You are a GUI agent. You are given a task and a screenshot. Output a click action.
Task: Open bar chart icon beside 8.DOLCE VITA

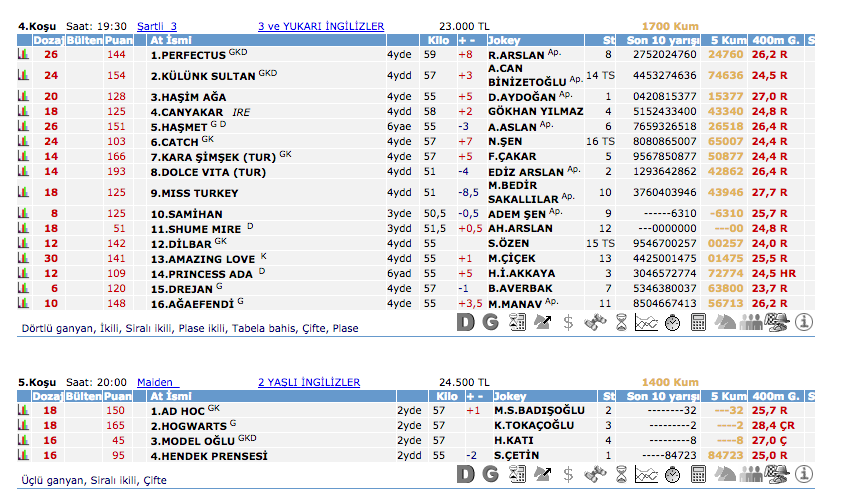(x=23, y=171)
